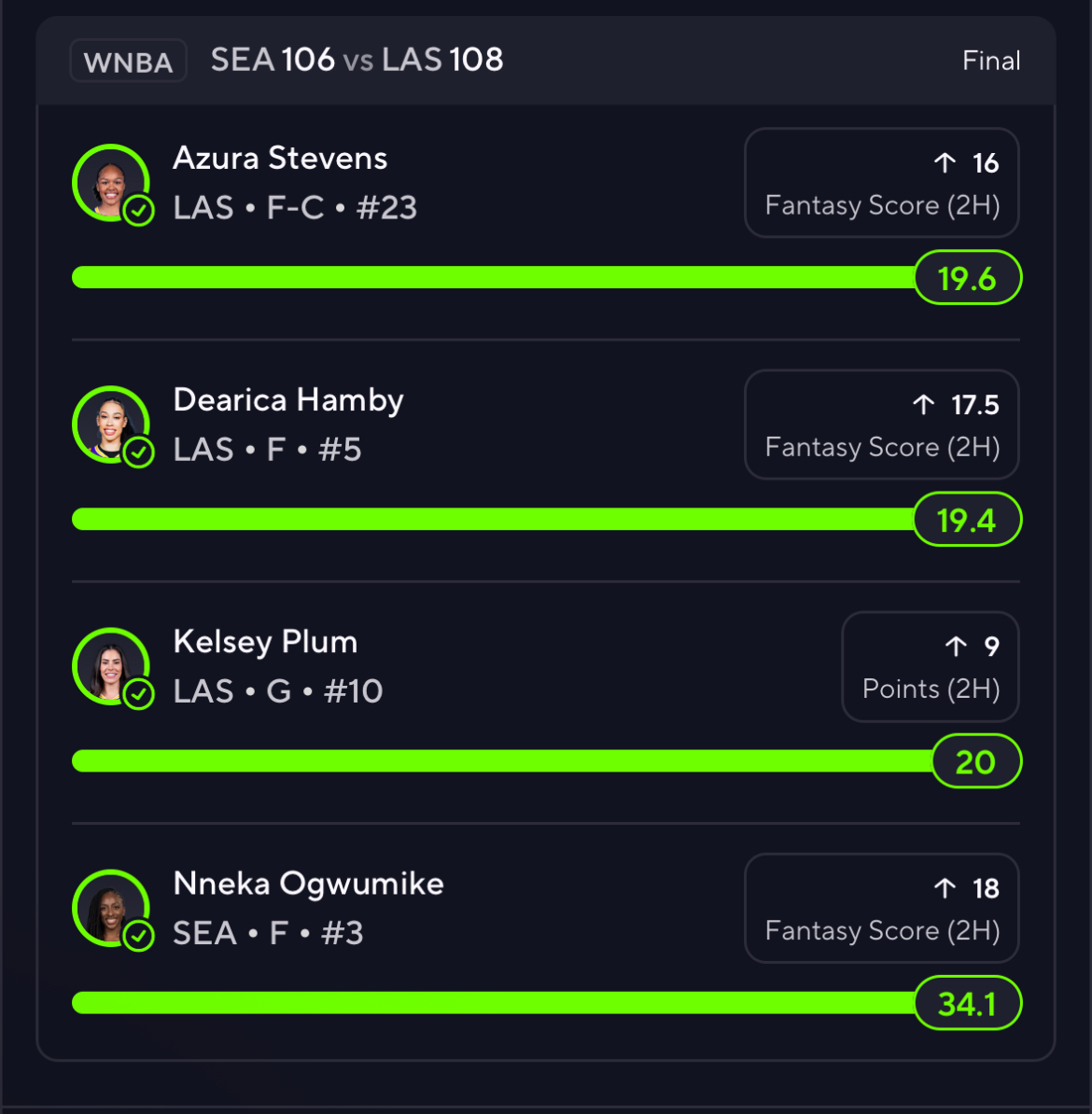Open Dearica Hamby's player avatar
Image resolution: width=1092 pixels, height=1114 pixels.
tap(109, 424)
